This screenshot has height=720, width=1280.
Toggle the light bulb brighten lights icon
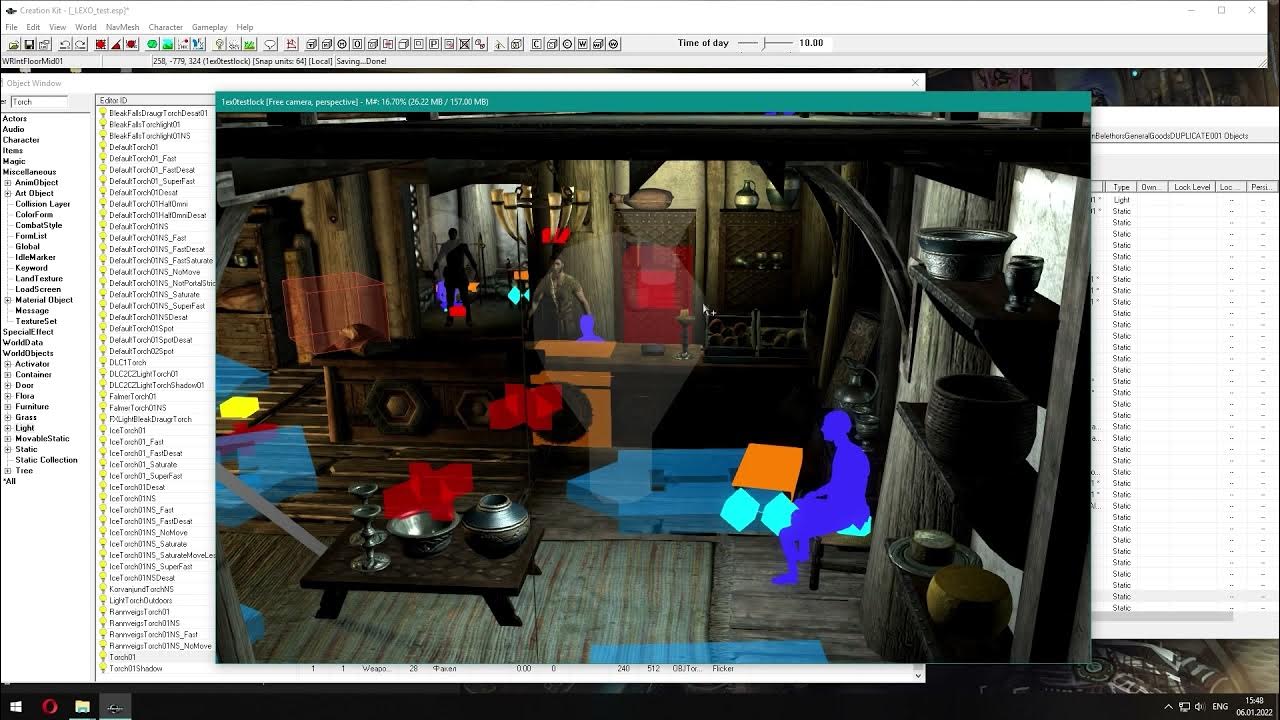[x=219, y=44]
